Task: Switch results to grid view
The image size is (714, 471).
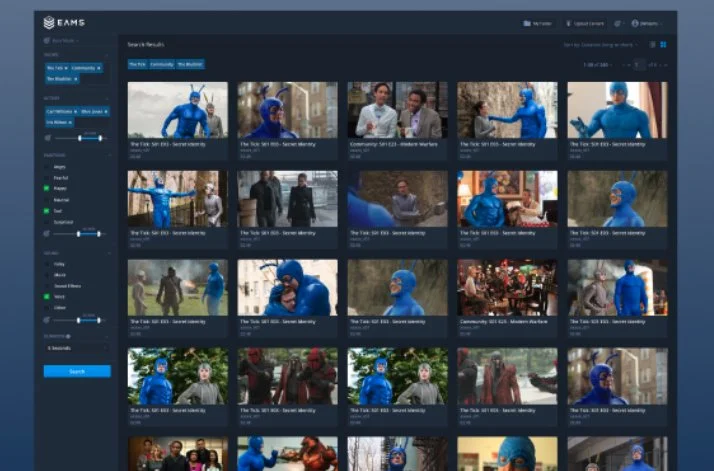Action: [x=663, y=44]
